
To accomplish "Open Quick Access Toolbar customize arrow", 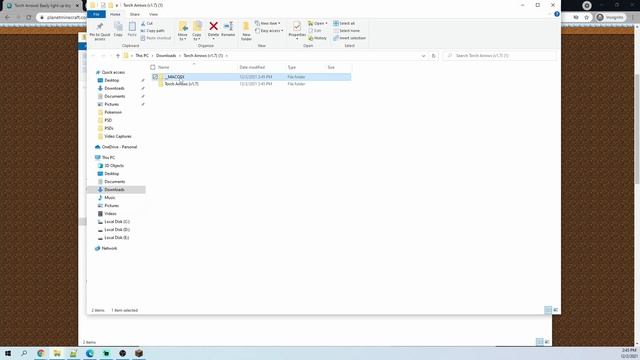I will coord(117,5).
